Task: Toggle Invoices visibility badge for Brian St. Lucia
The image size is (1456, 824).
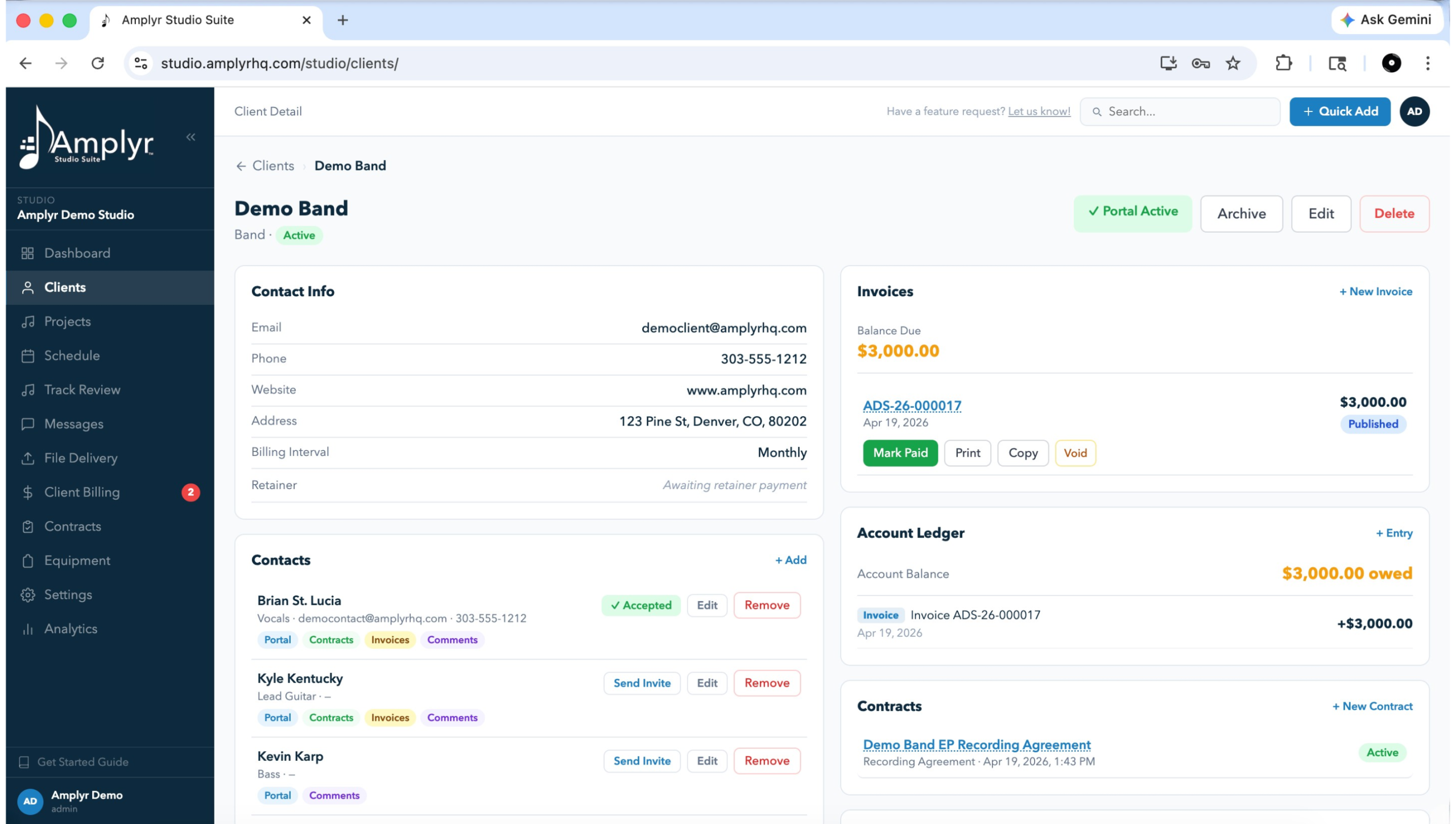Action: pyautogui.click(x=389, y=640)
